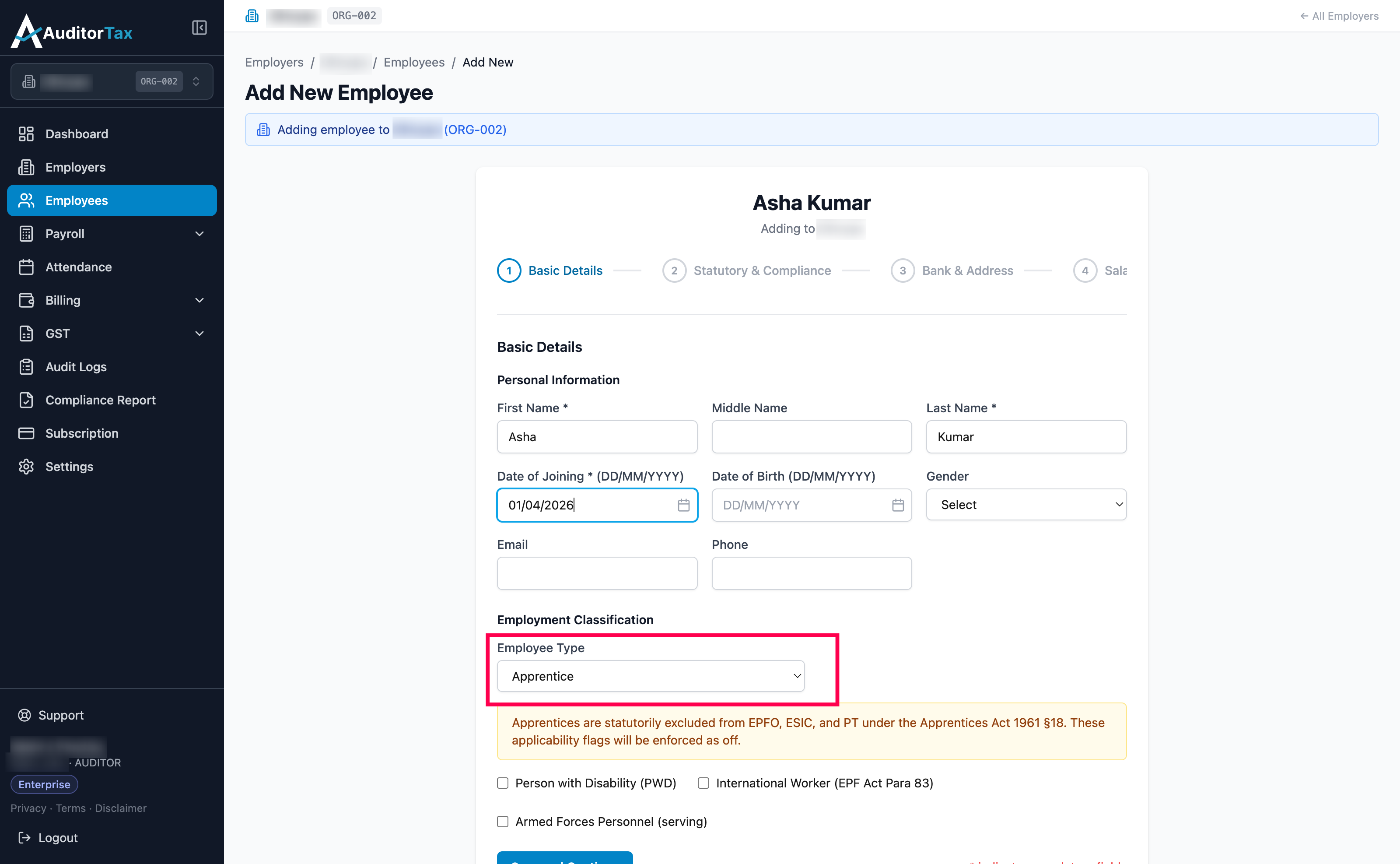
Task: Click Employees in the breadcrumb
Action: (x=414, y=62)
